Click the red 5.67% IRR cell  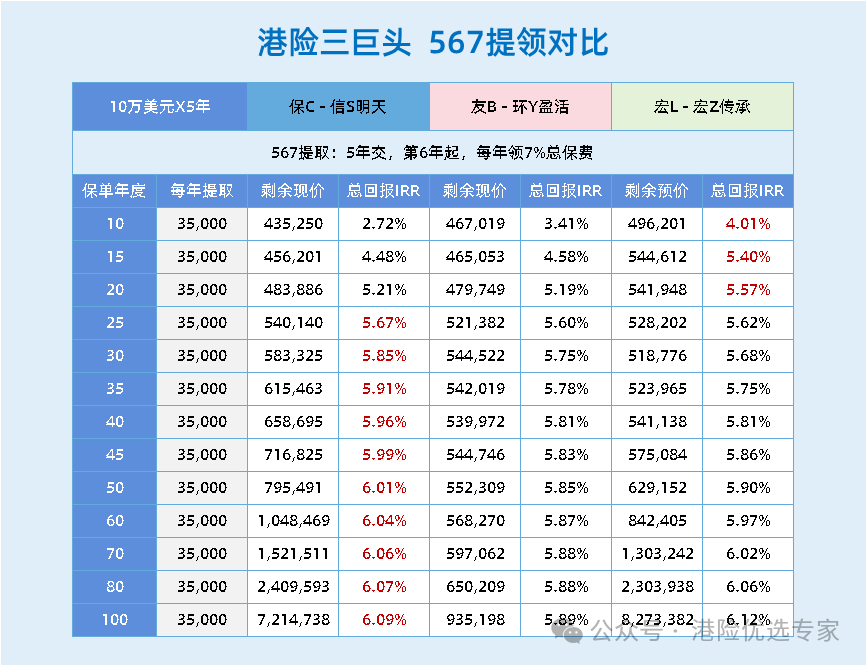384,323
